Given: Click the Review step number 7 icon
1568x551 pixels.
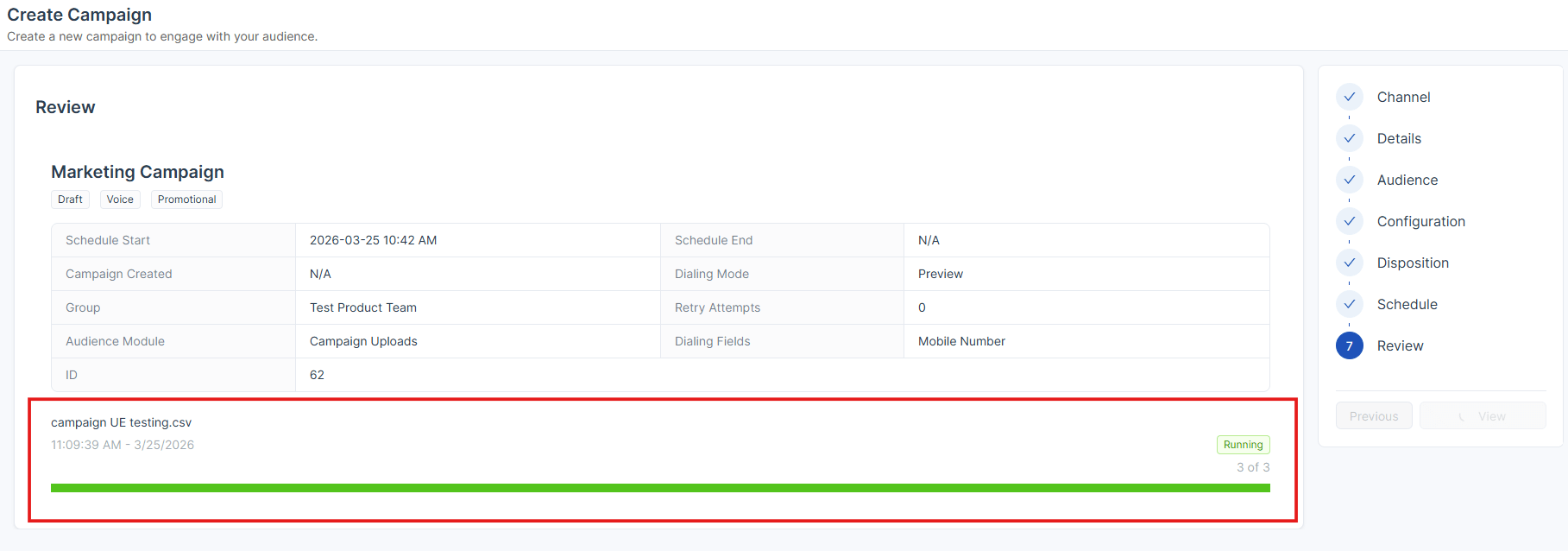Looking at the screenshot, I should pyautogui.click(x=1349, y=345).
